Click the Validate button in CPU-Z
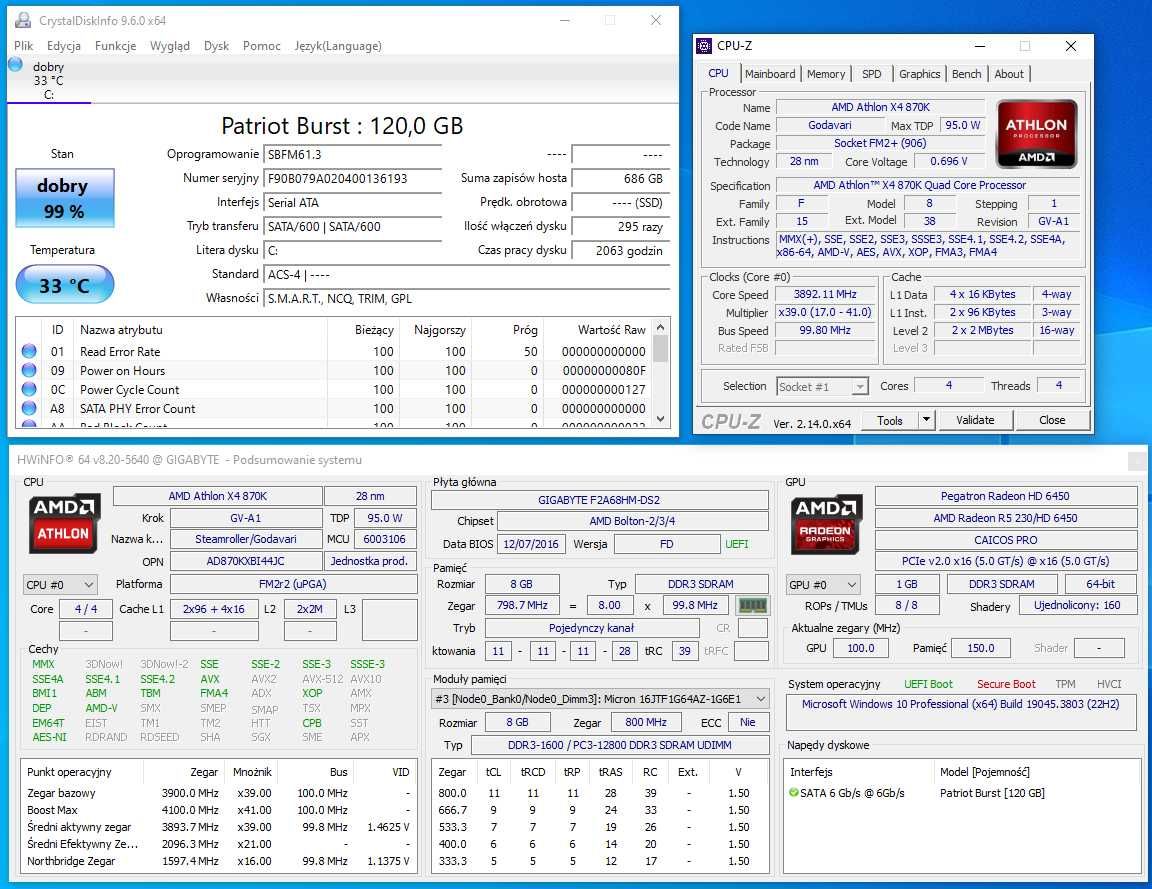 tap(975, 420)
